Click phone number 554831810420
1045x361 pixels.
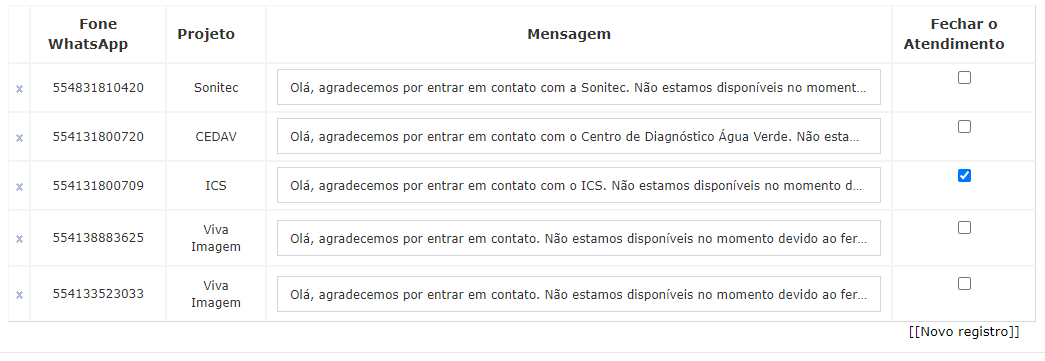point(98,87)
